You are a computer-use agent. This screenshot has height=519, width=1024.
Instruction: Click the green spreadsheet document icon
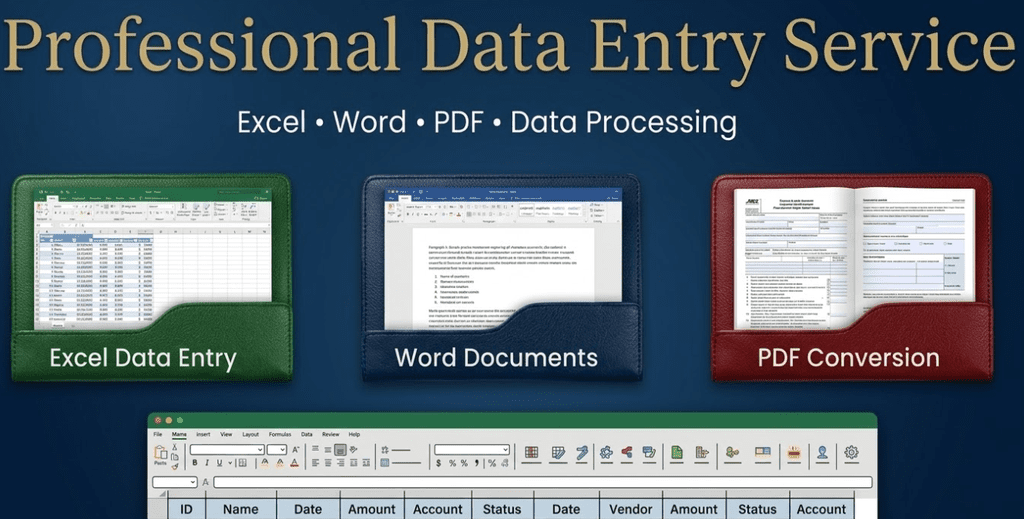pos(677,453)
